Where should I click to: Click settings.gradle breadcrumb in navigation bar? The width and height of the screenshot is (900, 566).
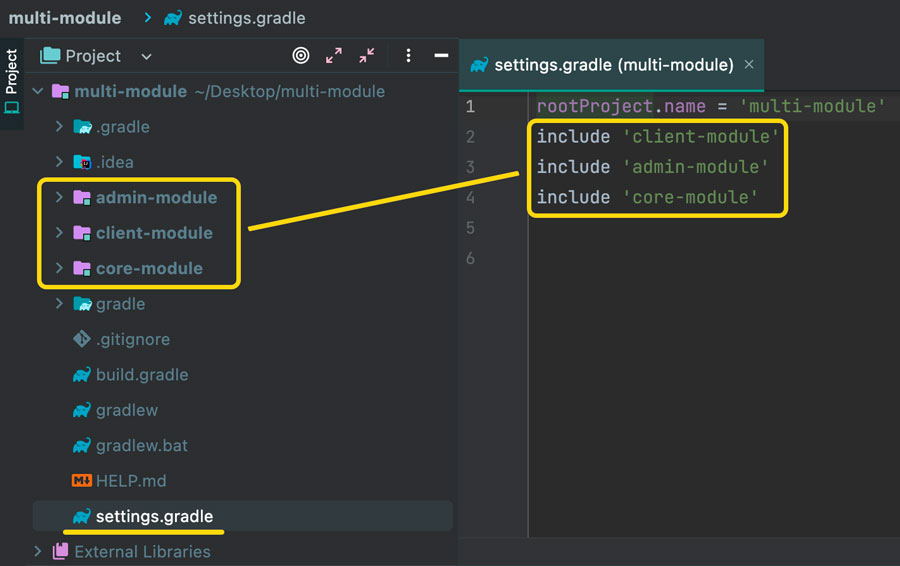(247, 18)
